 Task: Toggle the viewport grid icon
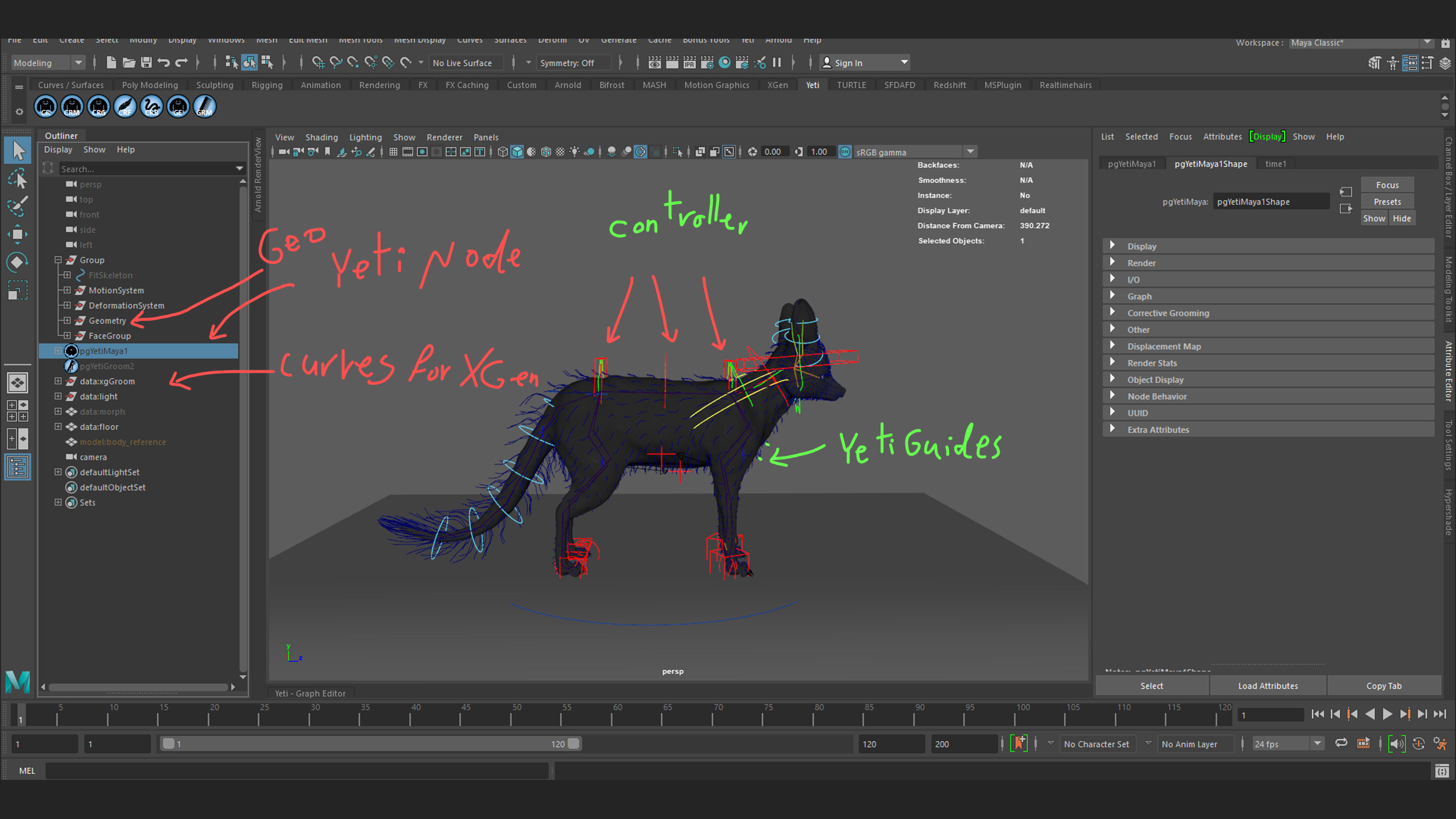[x=394, y=152]
